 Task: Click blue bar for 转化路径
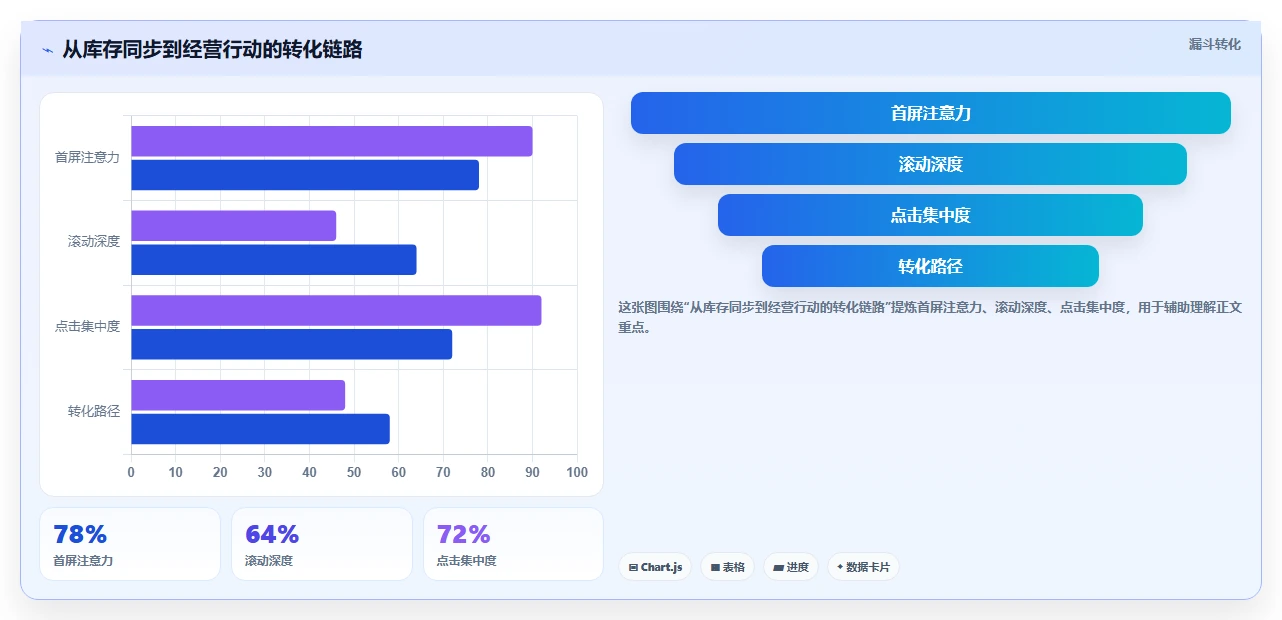click(260, 429)
